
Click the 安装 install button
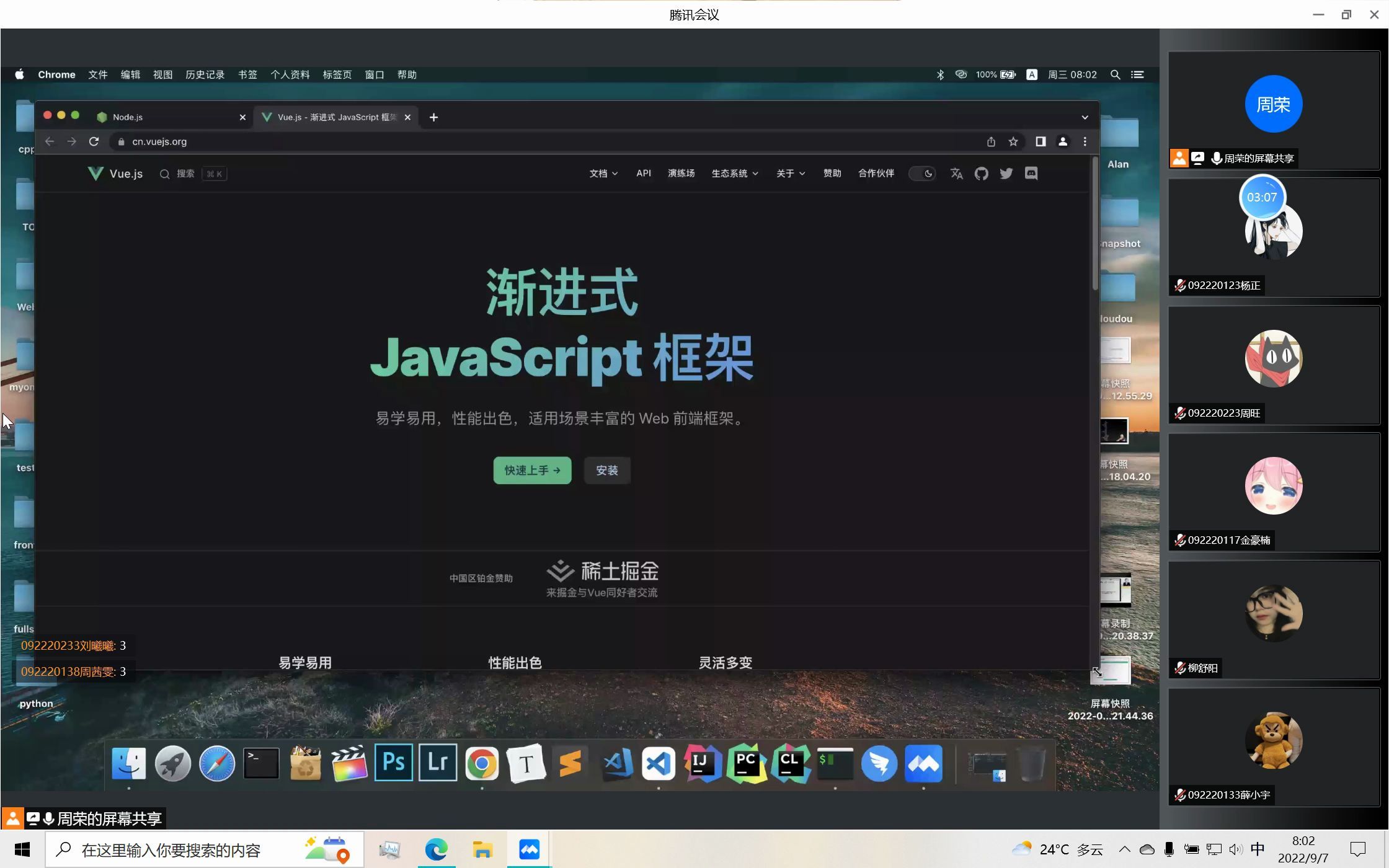coord(607,471)
